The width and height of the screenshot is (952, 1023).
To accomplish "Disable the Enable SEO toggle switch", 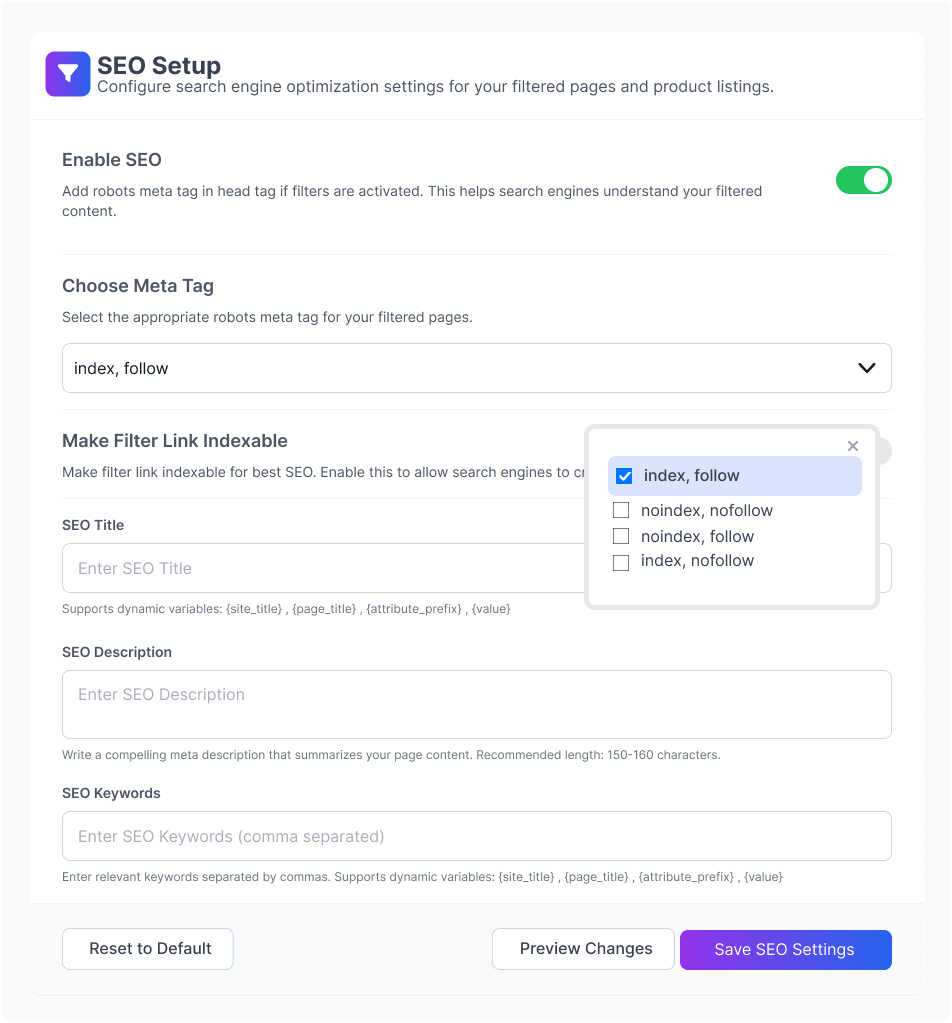I will pos(863,180).
